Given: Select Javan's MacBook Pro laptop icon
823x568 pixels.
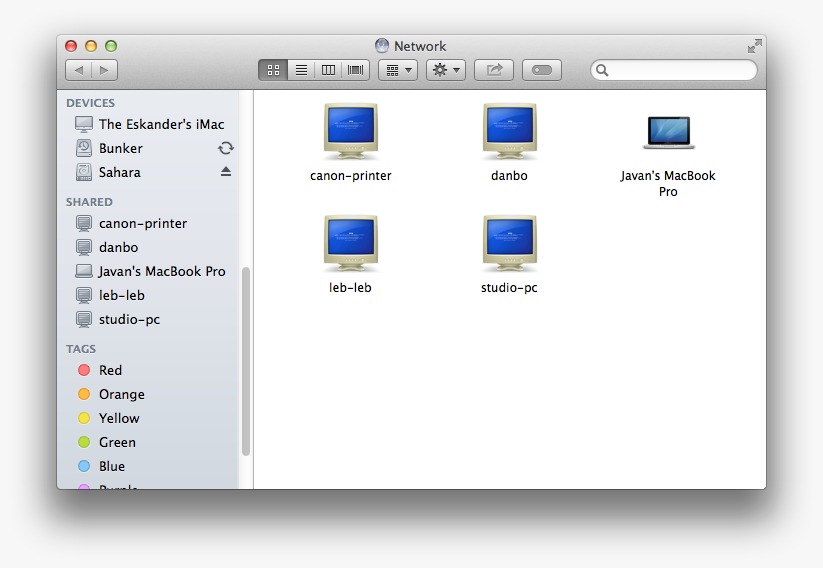Looking at the screenshot, I should point(668,132).
